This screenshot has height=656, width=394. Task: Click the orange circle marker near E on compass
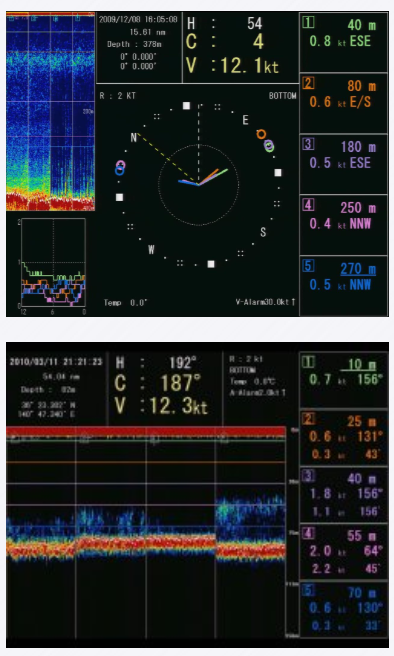[261, 134]
